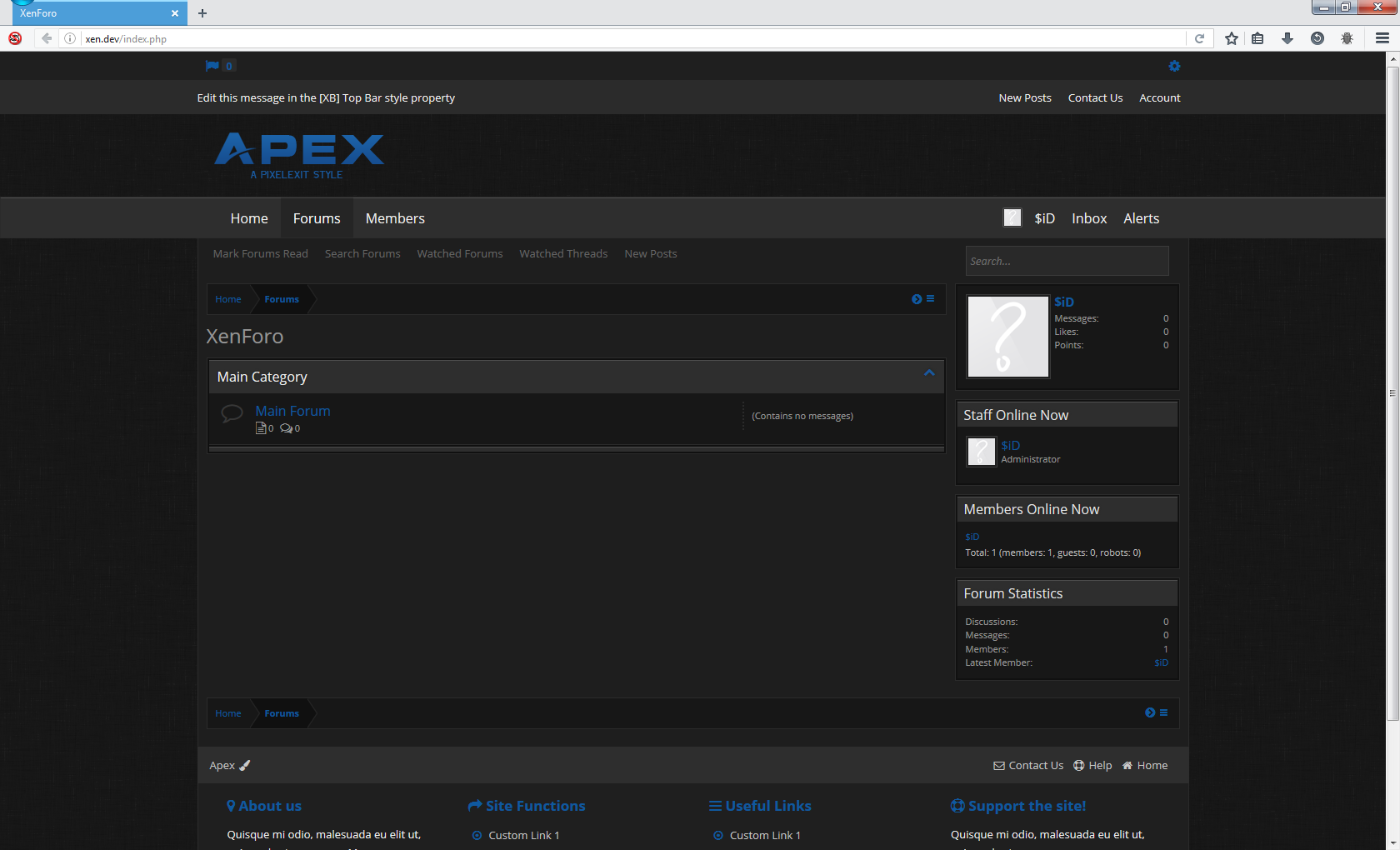Click Home in the top breadcrumb
Viewport: 1400px width, 850px height.
click(x=228, y=299)
